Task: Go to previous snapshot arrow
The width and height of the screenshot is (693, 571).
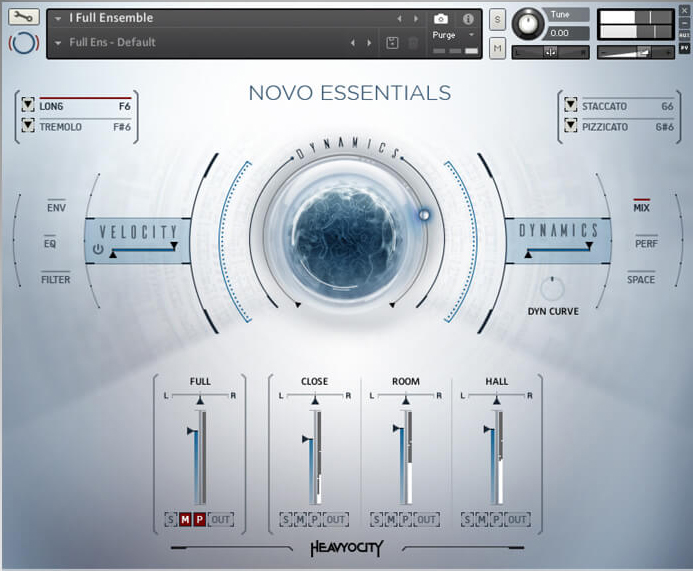Action: point(353,43)
